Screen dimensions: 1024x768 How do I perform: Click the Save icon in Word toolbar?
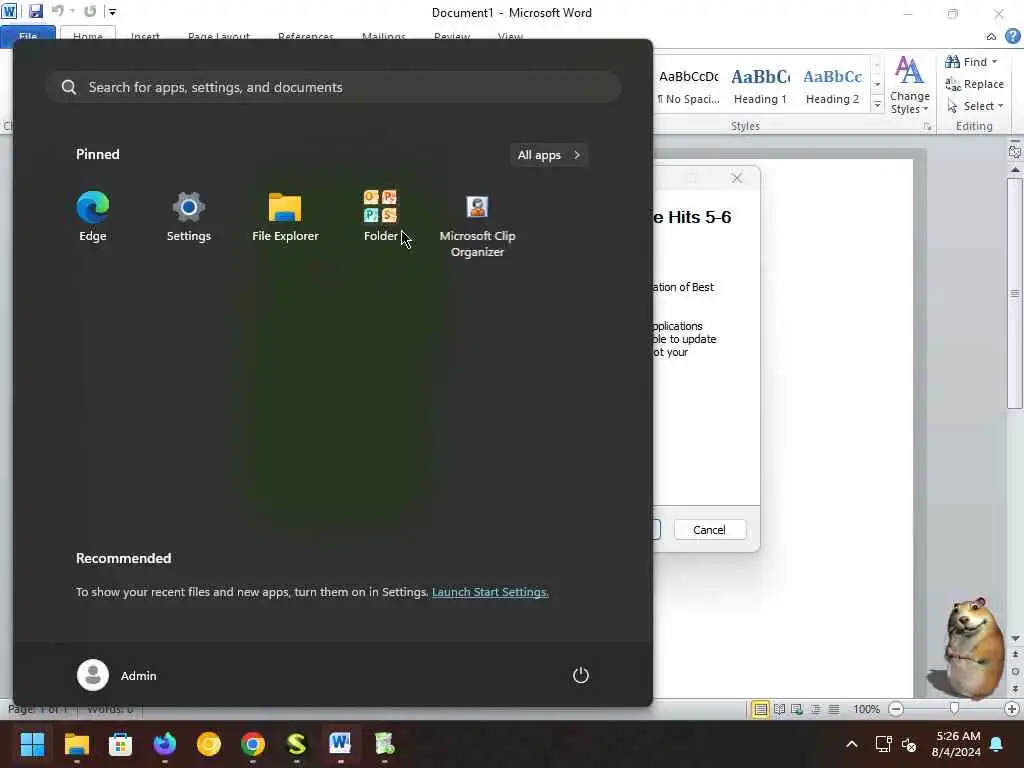point(35,11)
